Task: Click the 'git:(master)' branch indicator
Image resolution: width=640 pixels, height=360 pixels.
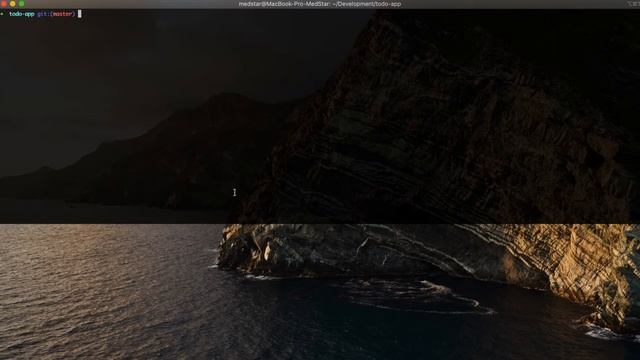Action: (56, 14)
